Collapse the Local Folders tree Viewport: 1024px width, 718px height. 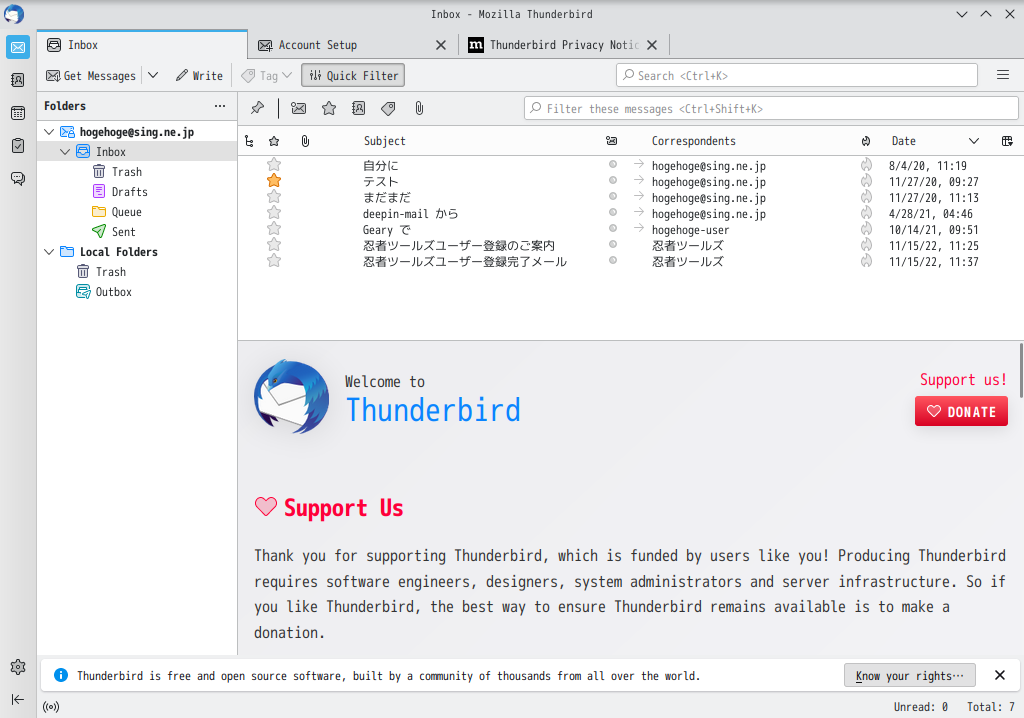tap(49, 252)
